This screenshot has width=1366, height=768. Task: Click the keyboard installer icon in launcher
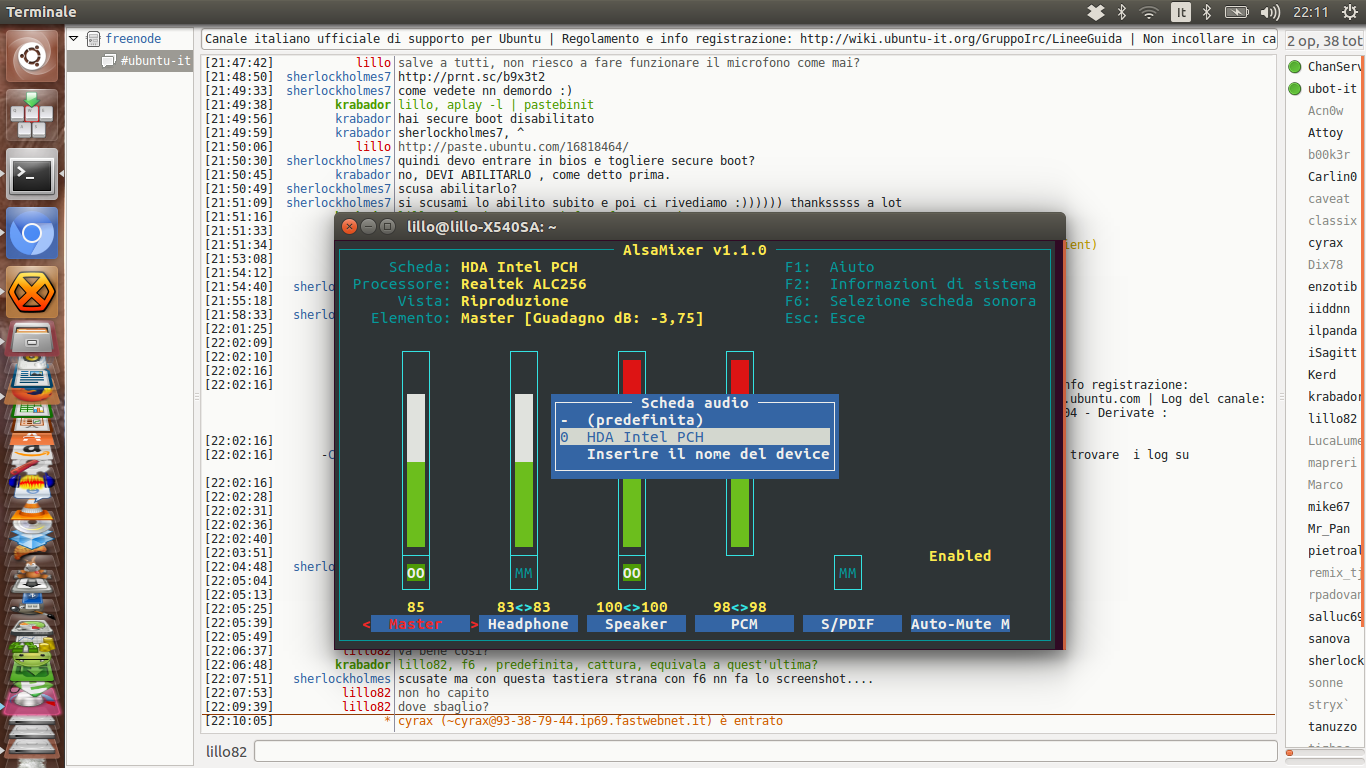[x=33, y=115]
